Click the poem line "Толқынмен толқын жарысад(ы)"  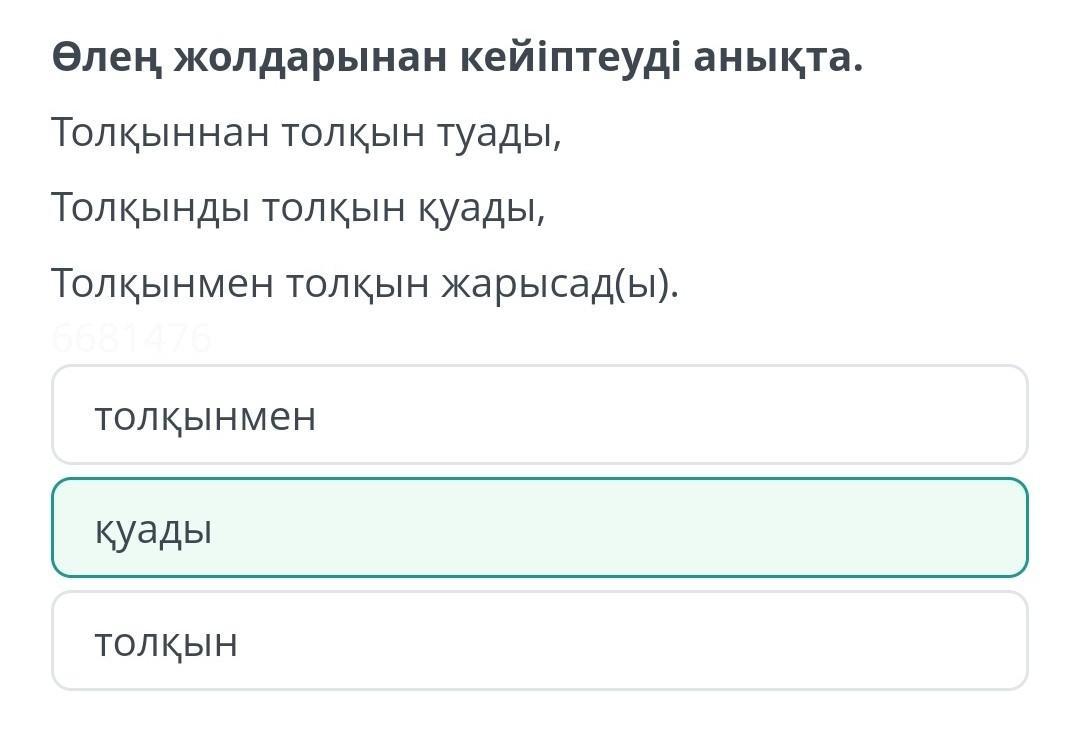coord(365,283)
